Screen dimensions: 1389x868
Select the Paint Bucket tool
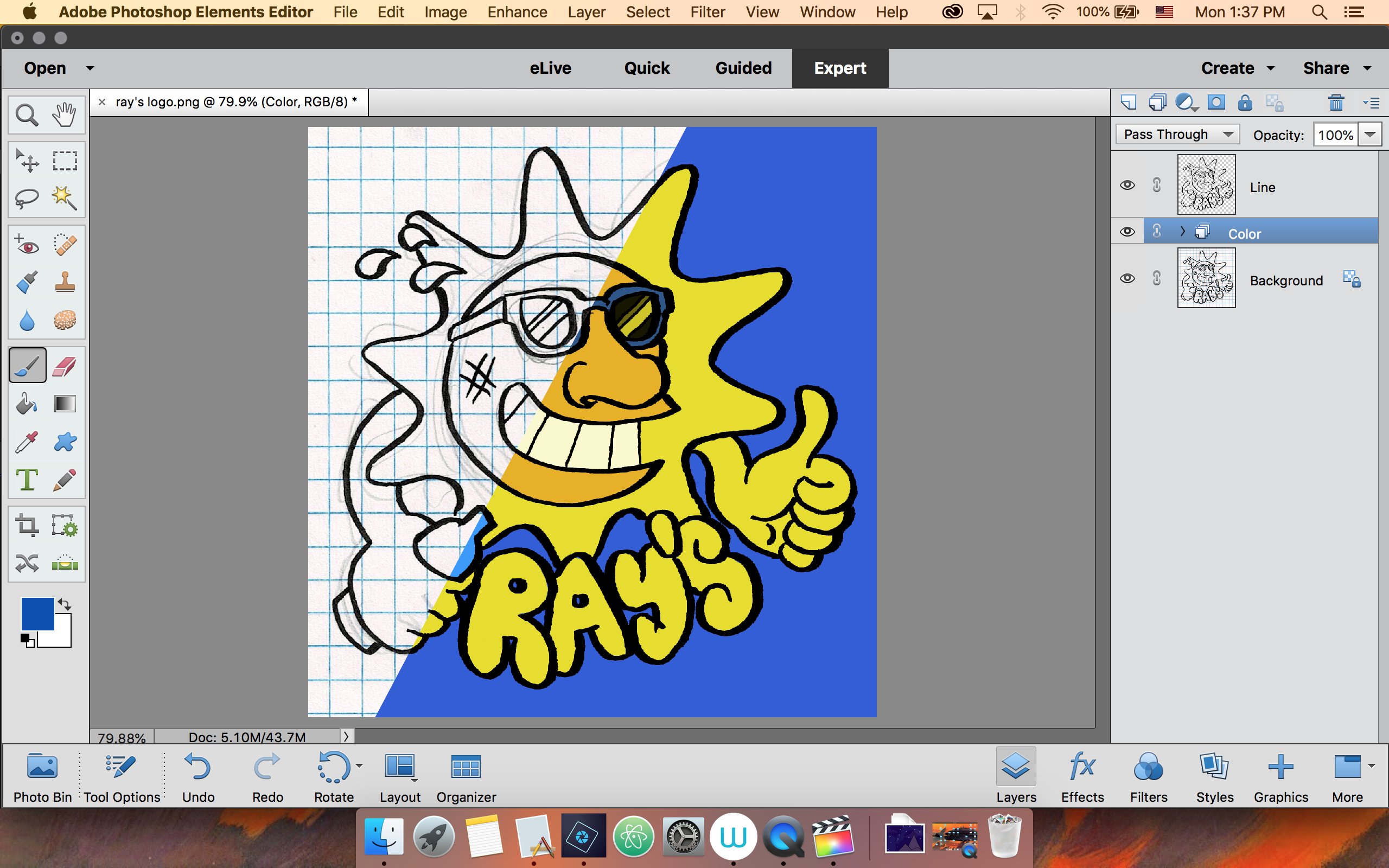point(27,404)
